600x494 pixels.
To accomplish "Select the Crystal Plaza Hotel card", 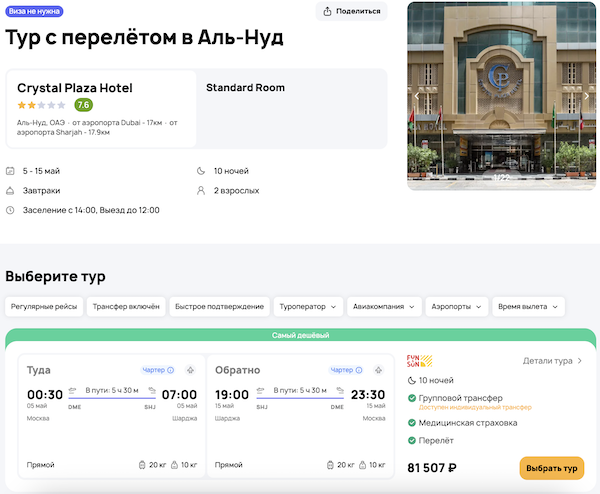I will pos(100,108).
